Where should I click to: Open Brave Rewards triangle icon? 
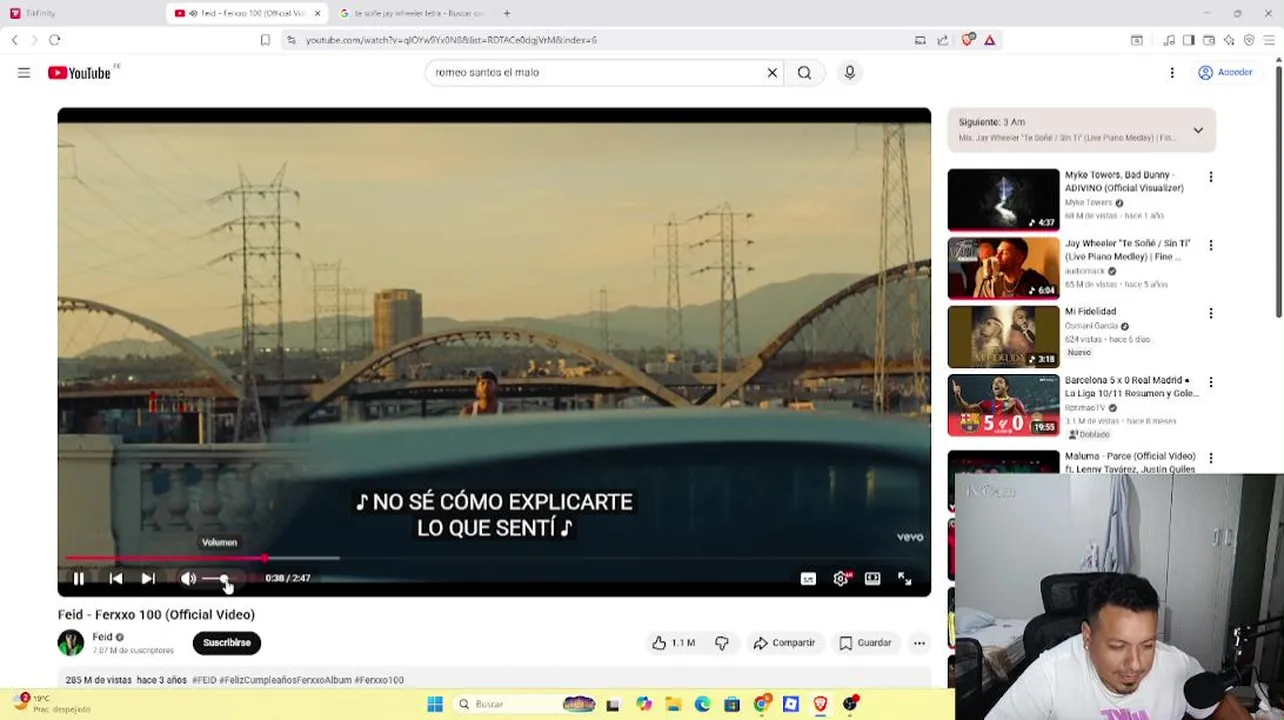(x=989, y=40)
